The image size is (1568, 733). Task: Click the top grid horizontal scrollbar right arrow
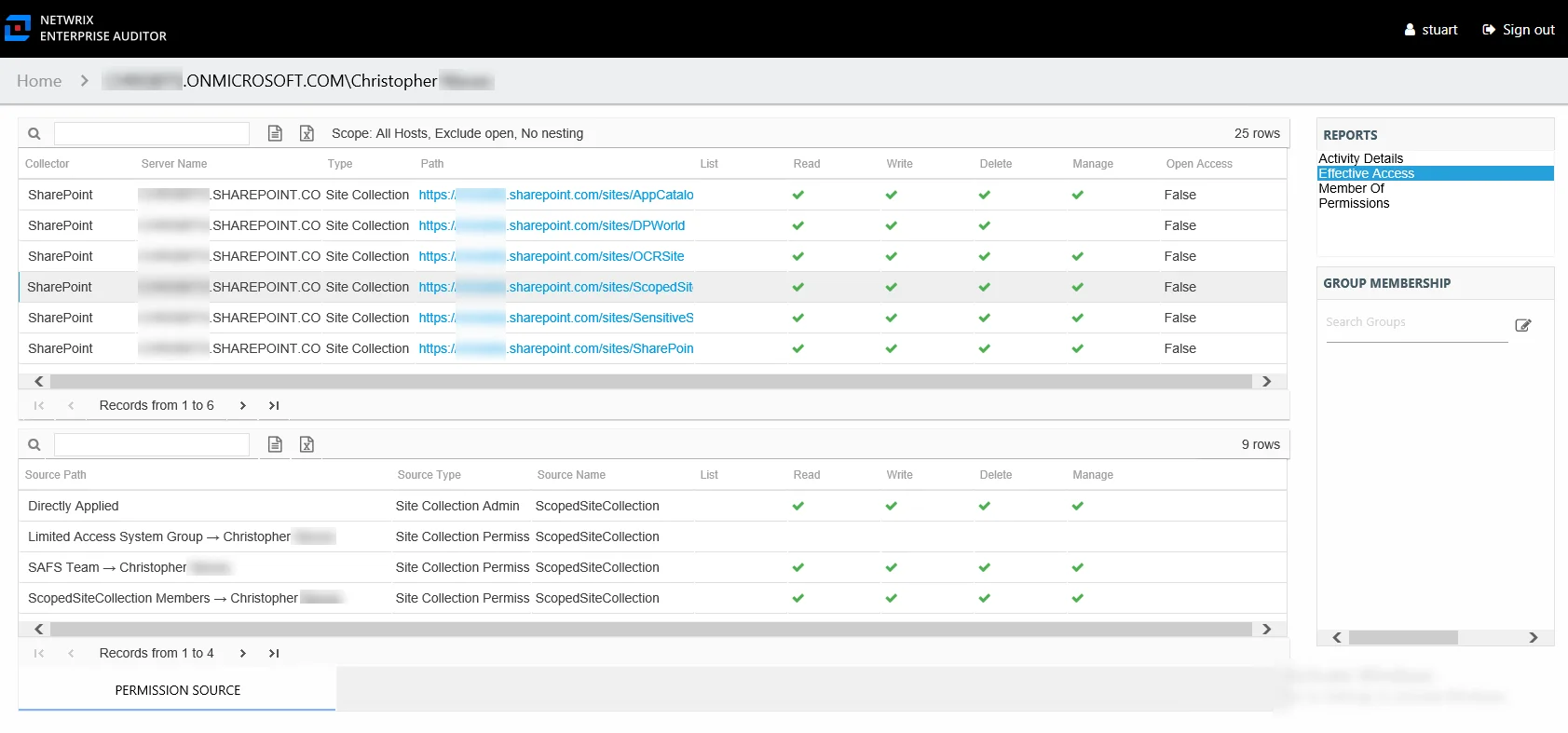pyautogui.click(x=1266, y=381)
